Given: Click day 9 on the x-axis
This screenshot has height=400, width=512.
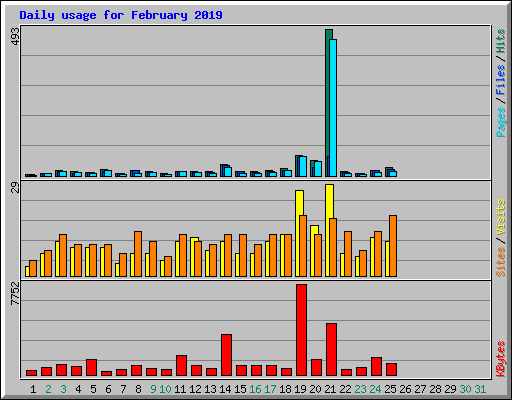Looking at the screenshot, I should [x=153, y=389].
